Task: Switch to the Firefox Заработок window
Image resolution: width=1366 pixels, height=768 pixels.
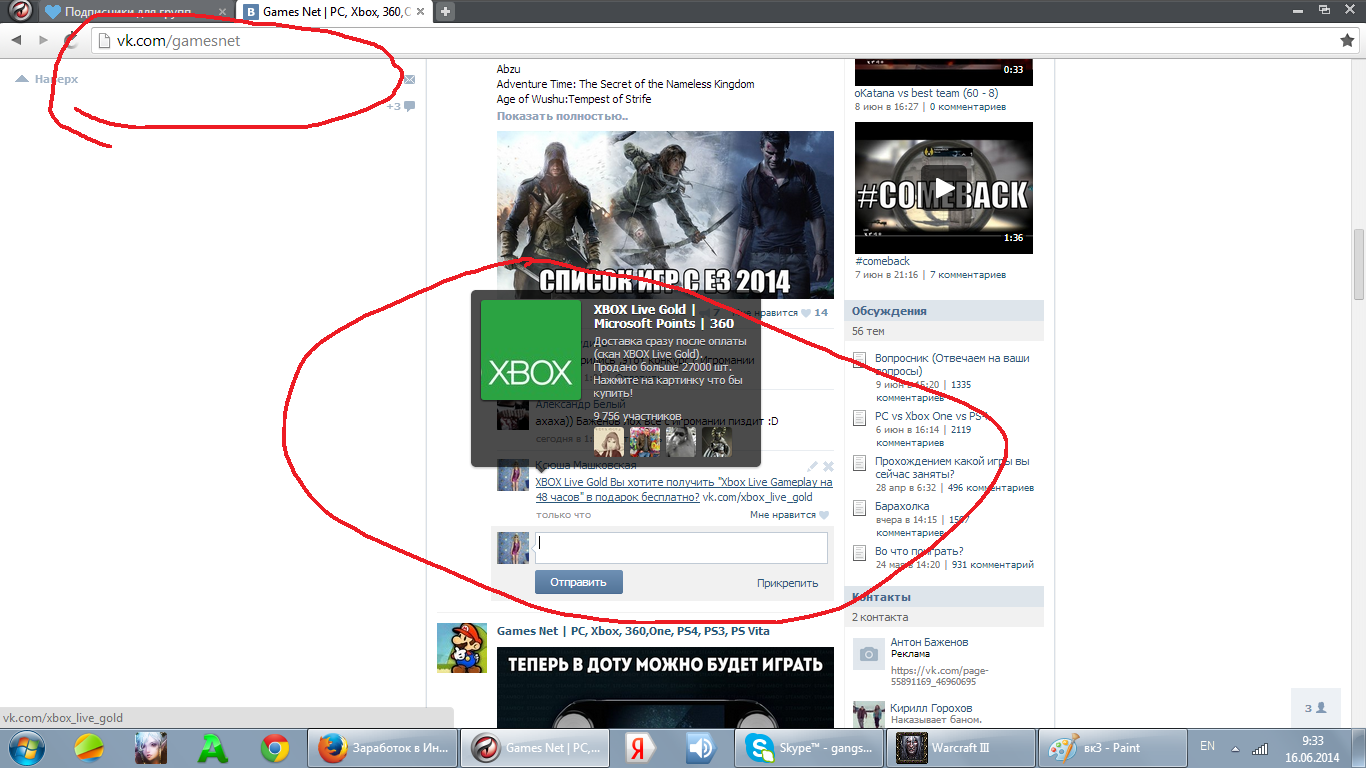Action: point(383,747)
